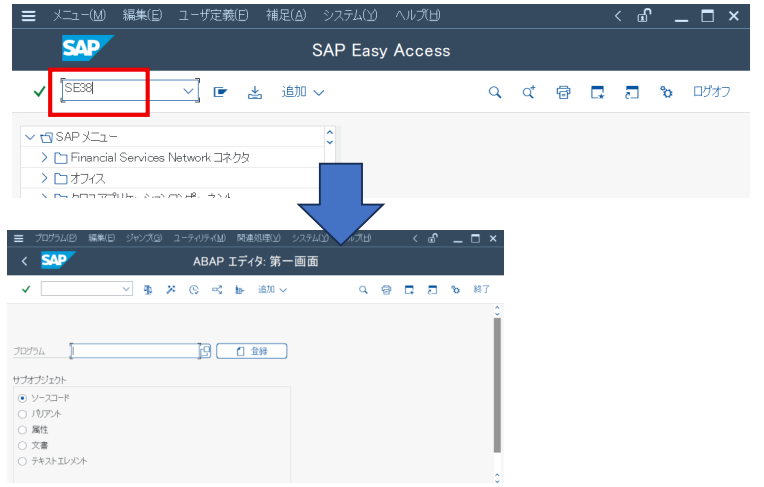
Task: Click the Find magnifier icon in ABAP Editor toolbar
Action: 363,290
